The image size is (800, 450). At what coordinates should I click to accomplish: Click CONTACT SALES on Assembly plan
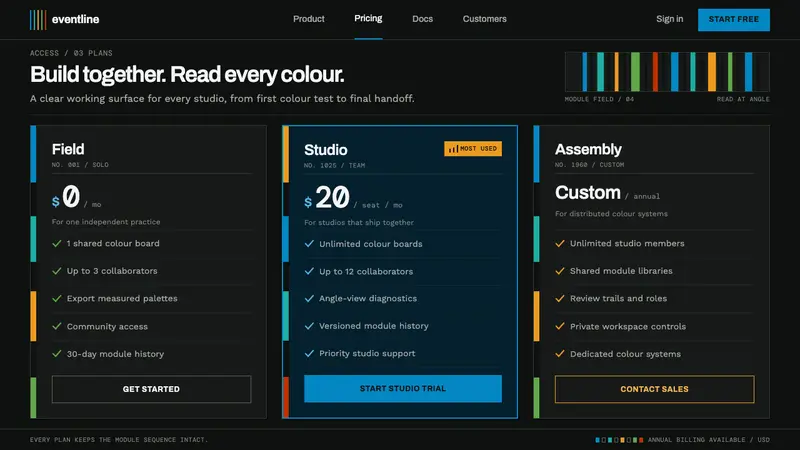click(654, 389)
